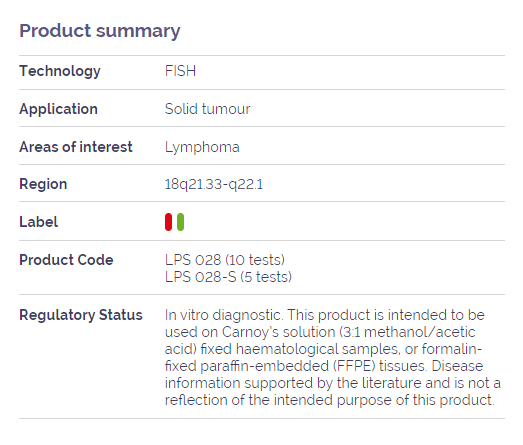523x445 pixels.
Task: Click the In vitro diagnostic sentence
Action: coord(223,315)
